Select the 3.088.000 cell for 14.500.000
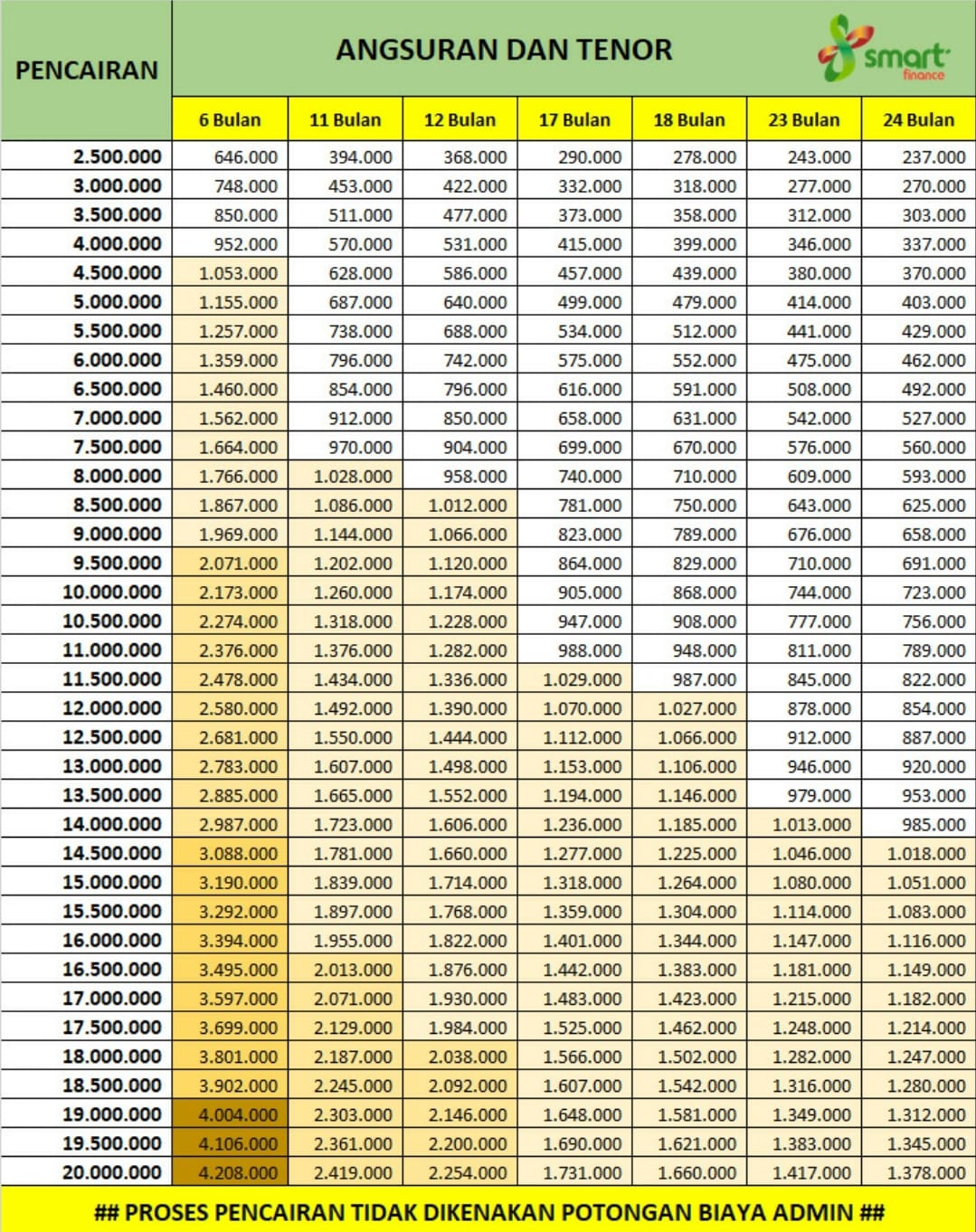This screenshot has height=1232, width=976. click(x=230, y=853)
